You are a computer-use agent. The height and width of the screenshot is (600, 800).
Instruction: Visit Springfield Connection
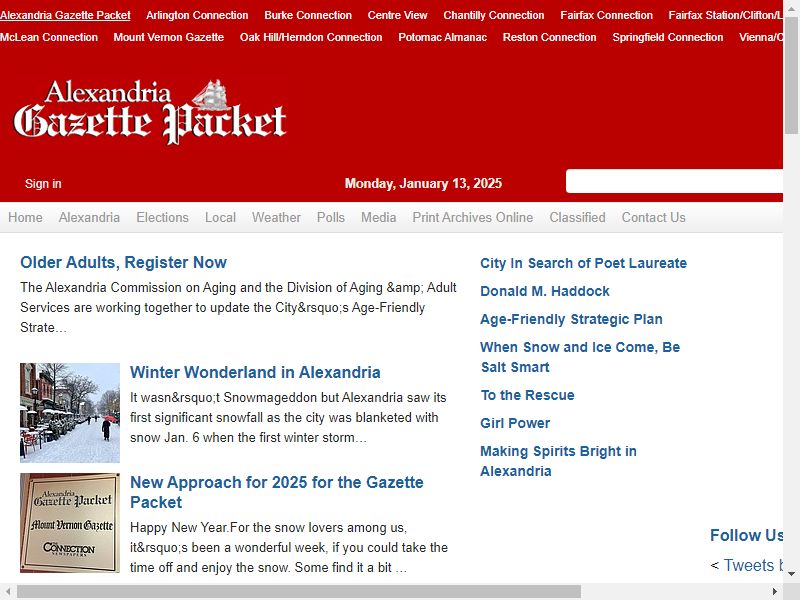pyautogui.click(x=667, y=37)
